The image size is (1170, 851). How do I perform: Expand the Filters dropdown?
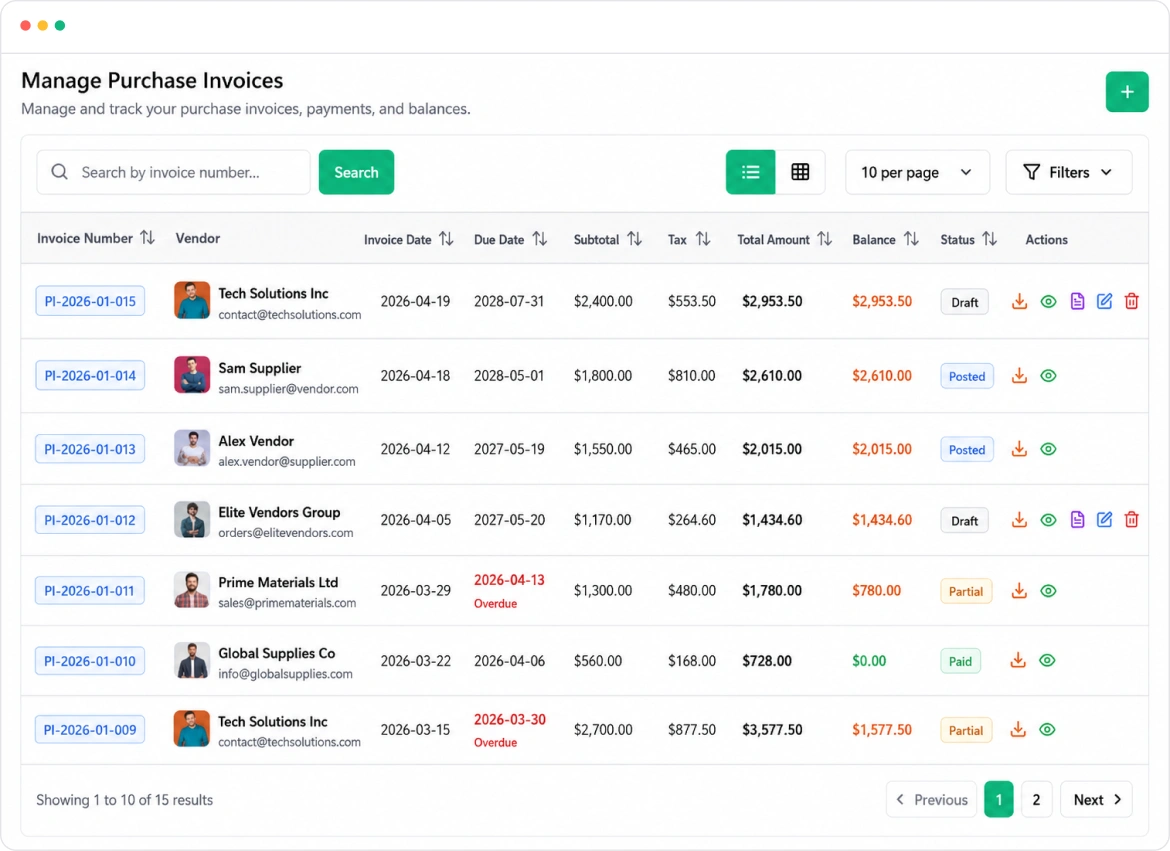pyautogui.click(x=1069, y=172)
